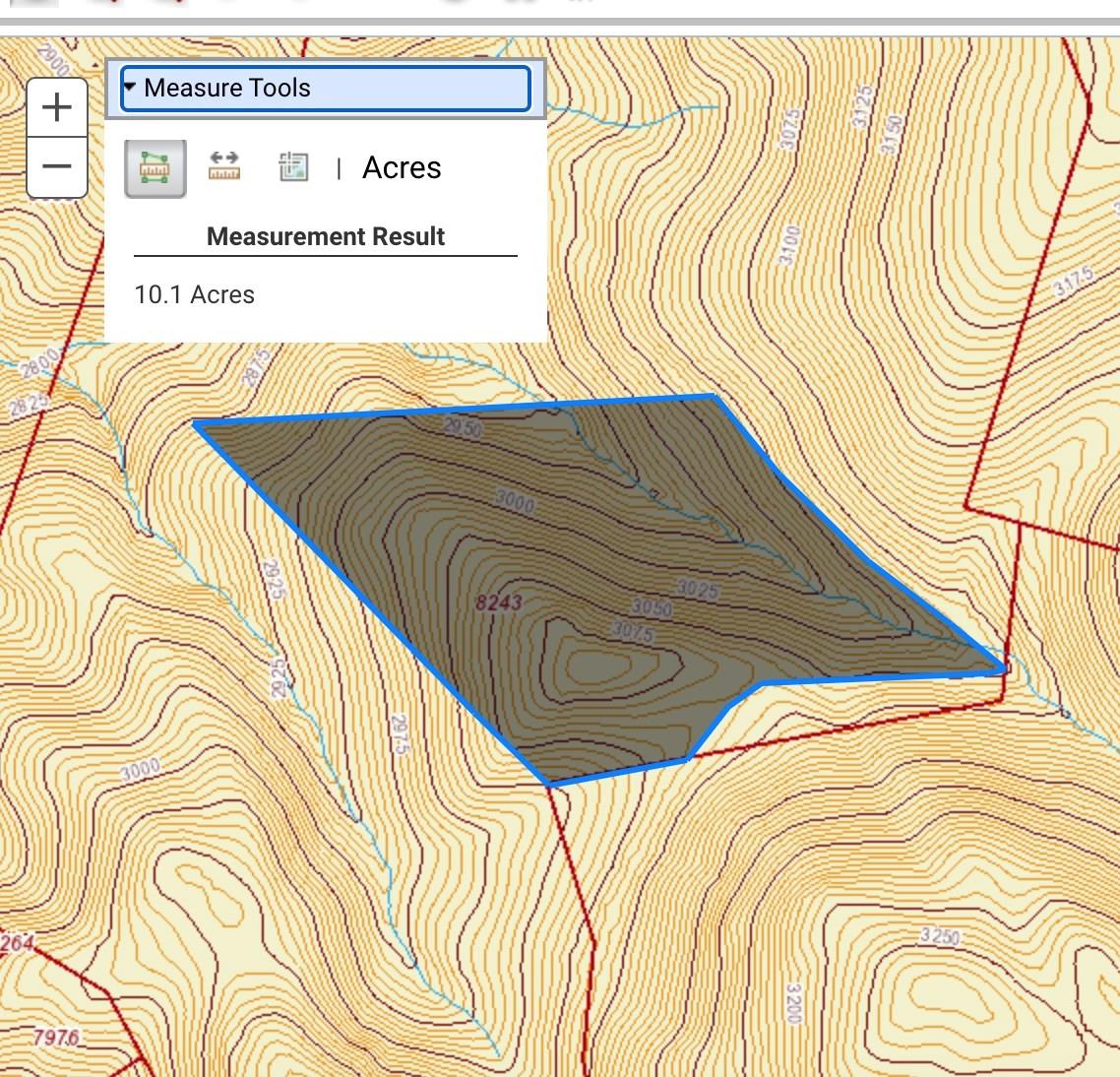Click the 3250 contour label on map
The width and height of the screenshot is (1120, 1077).
tap(939, 935)
